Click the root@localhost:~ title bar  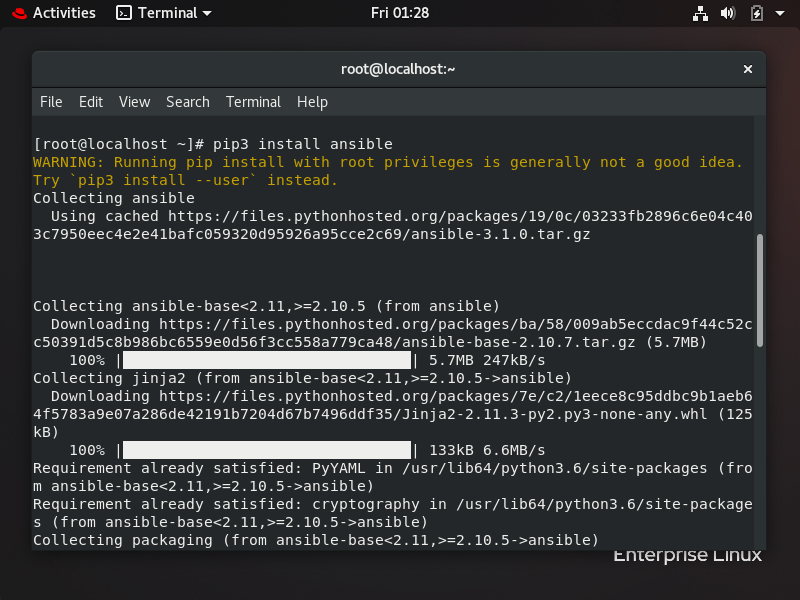coord(398,69)
